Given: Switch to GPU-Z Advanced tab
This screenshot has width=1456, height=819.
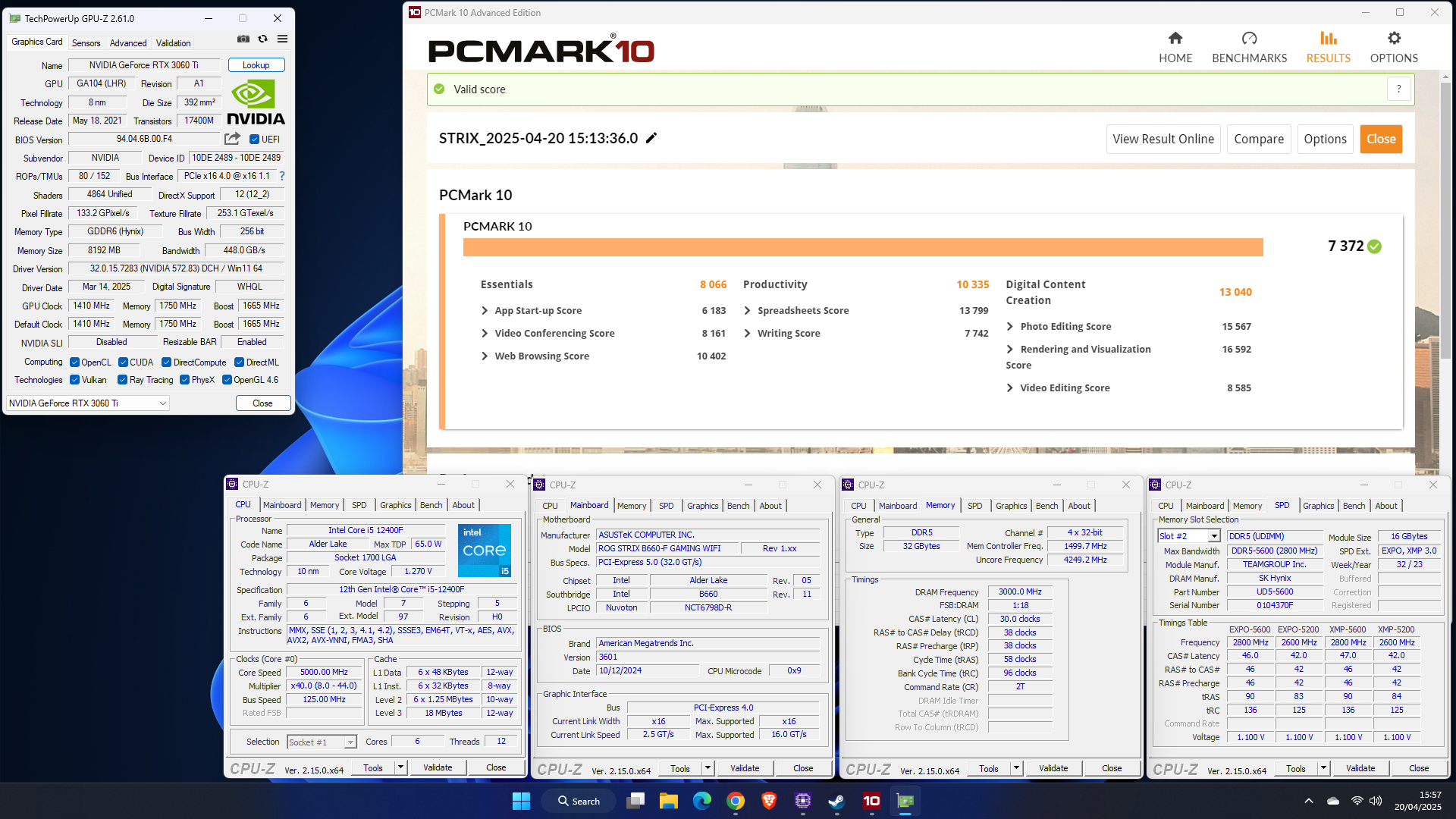Looking at the screenshot, I should click(x=128, y=43).
